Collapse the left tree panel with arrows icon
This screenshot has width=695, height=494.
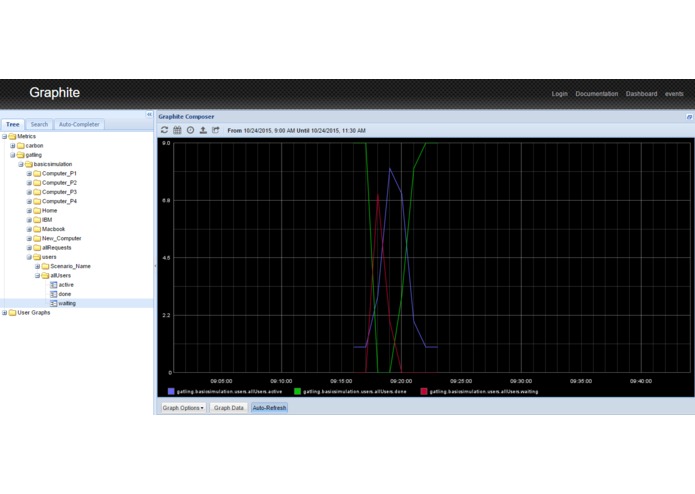point(149,115)
